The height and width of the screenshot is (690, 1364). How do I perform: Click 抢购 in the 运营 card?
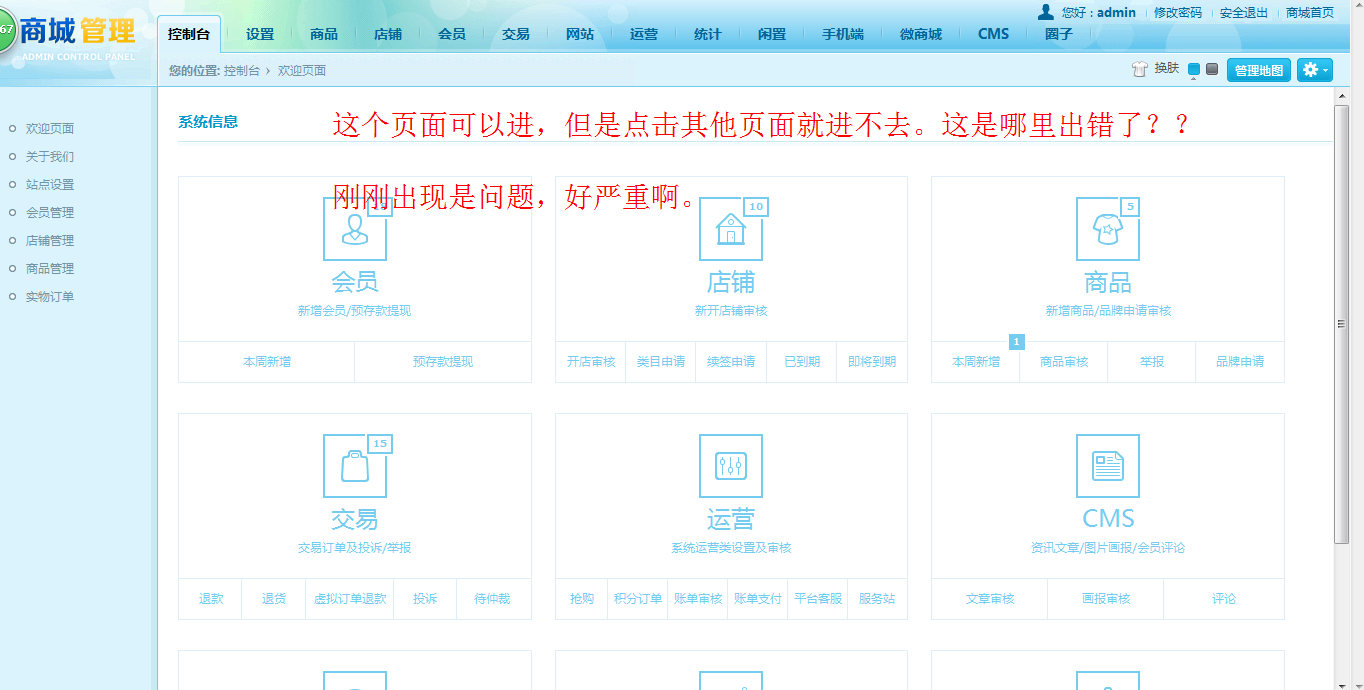tap(582, 599)
